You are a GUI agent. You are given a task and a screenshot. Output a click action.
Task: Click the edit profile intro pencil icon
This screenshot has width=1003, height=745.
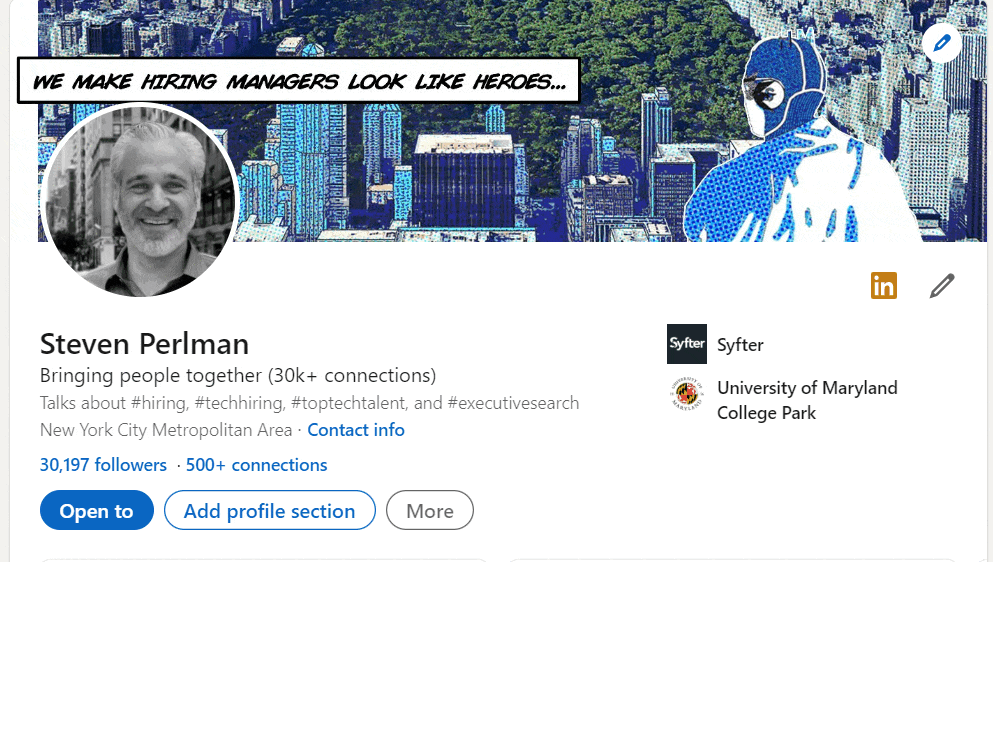[x=942, y=286]
